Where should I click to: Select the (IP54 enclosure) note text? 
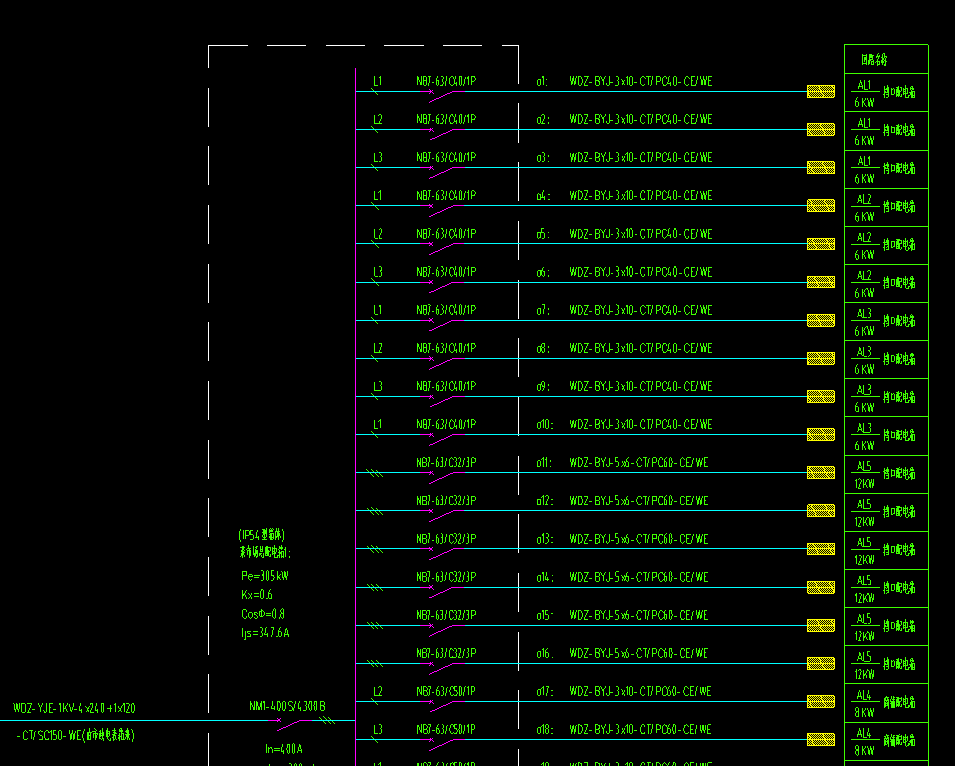(261, 535)
